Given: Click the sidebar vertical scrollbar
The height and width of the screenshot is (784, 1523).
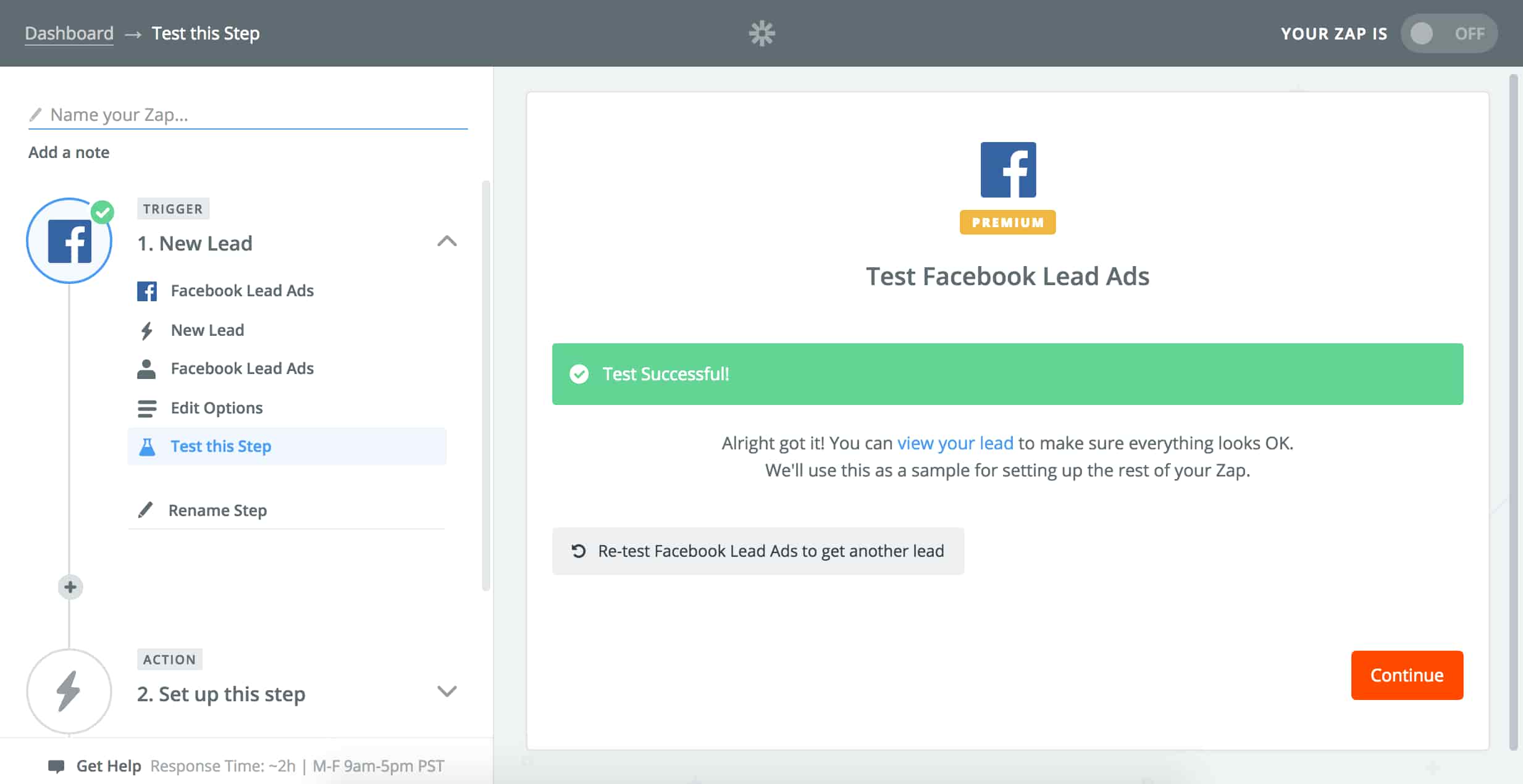Looking at the screenshot, I should point(486,386).
